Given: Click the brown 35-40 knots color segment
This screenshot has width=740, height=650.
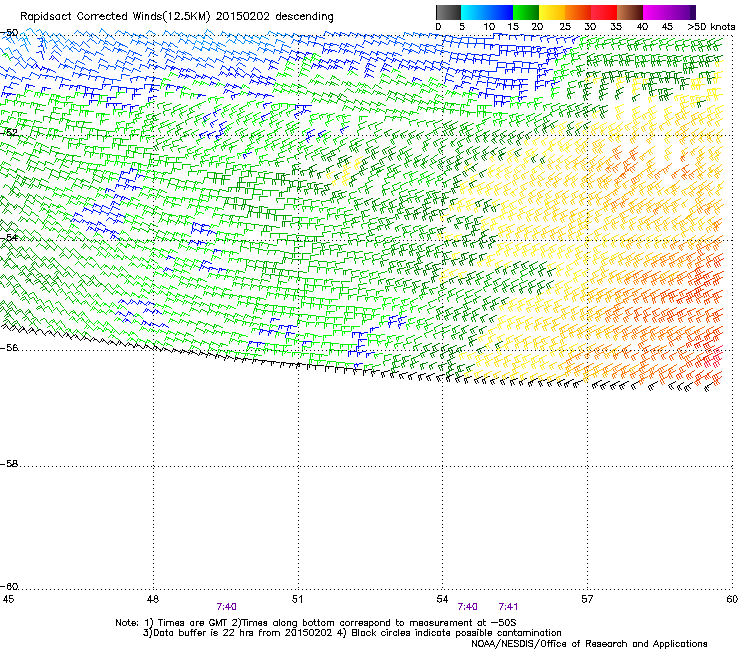Looking at the screenshot, I should tap(630, 12).
